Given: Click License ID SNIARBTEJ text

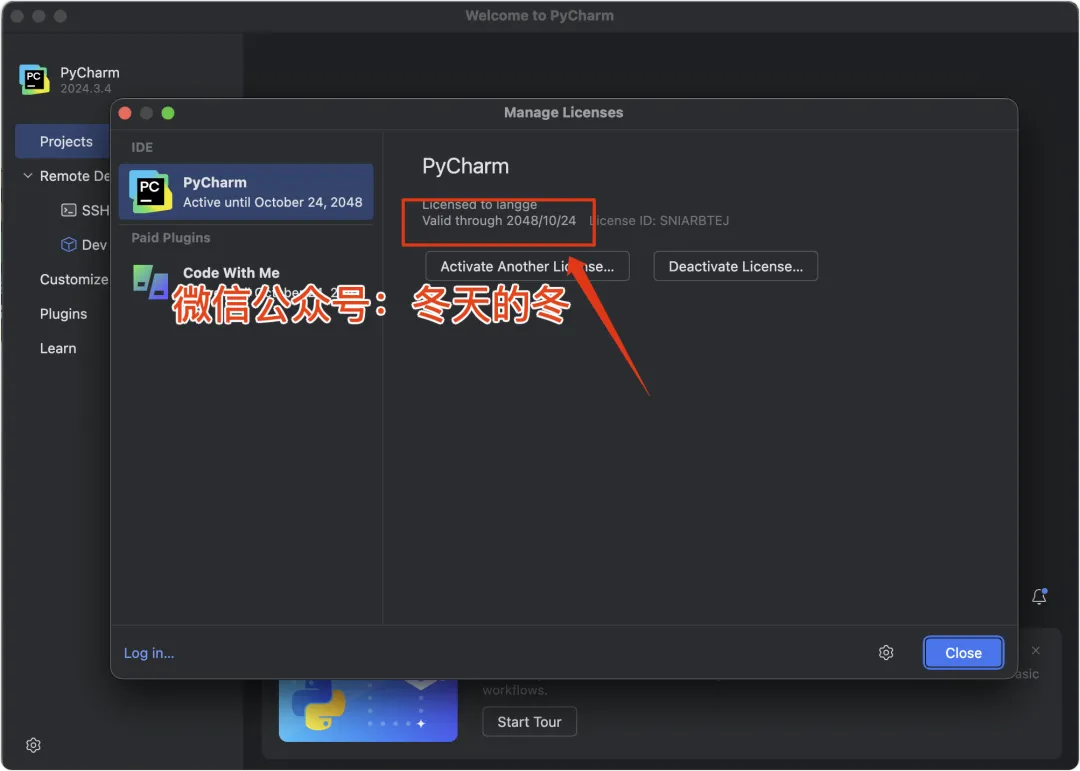Looking at the screenshot, I should (659, 220).
